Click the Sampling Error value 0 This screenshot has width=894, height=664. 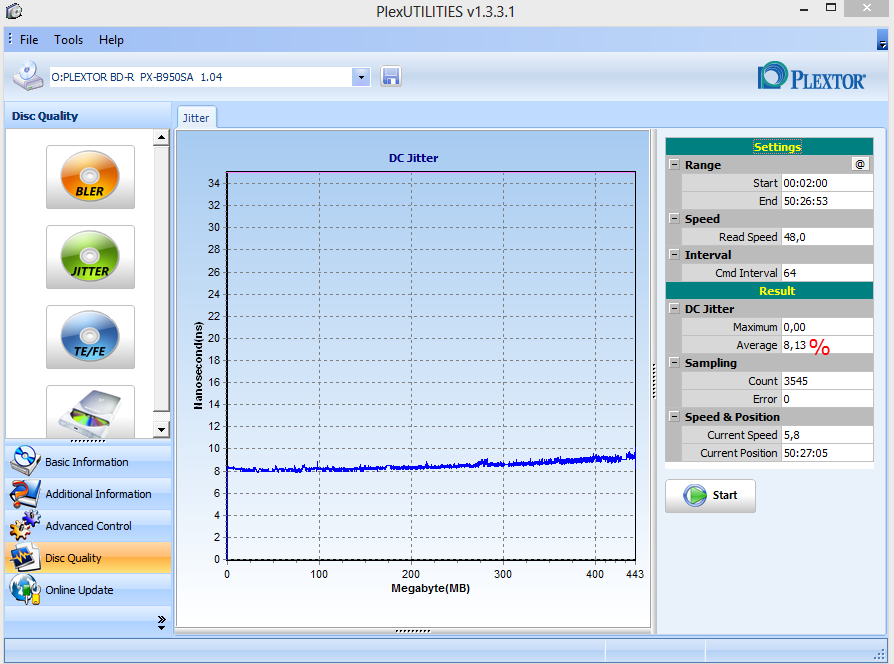click(x=827, y=399)
